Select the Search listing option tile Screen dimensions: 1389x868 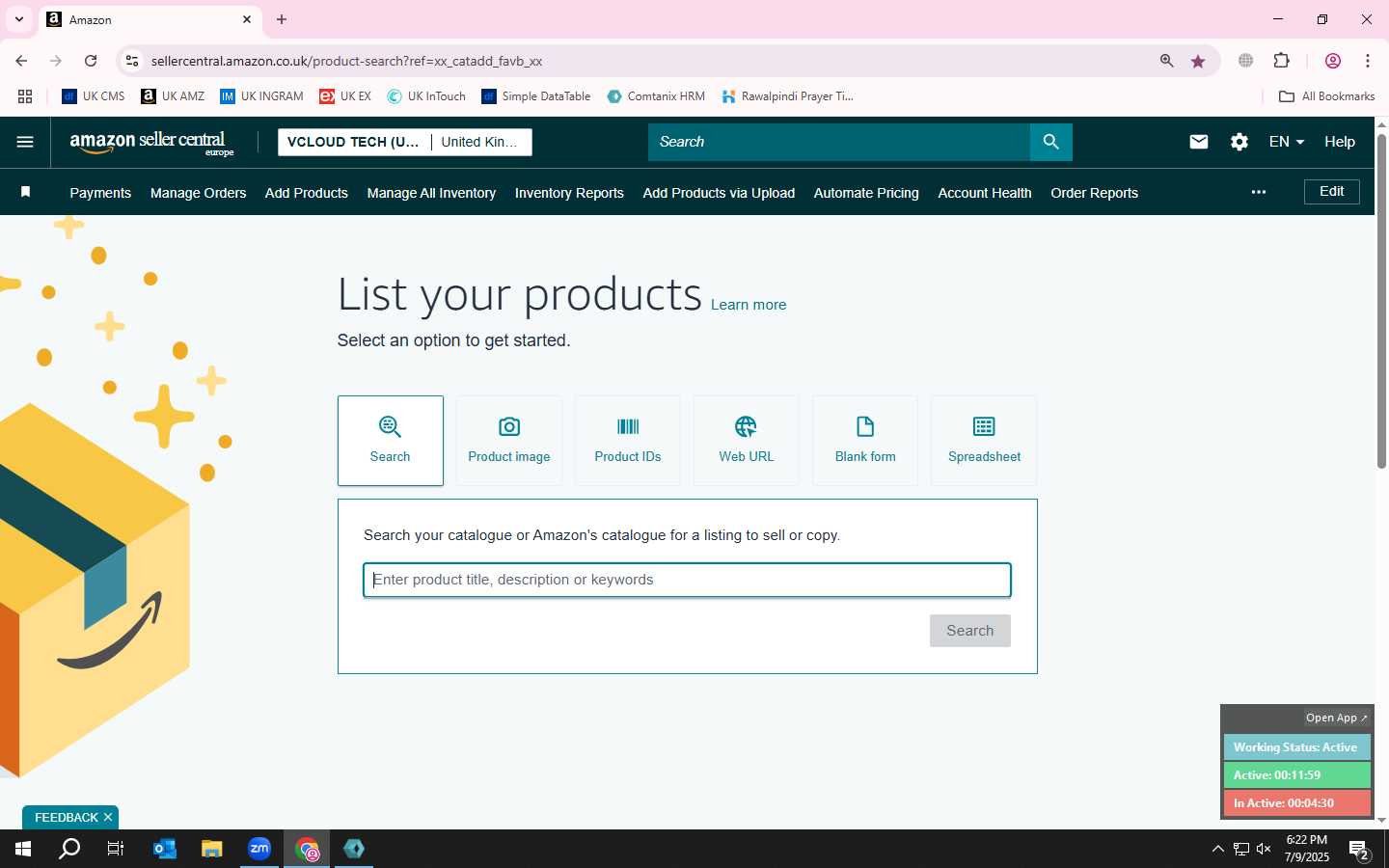tap(391, 440)
